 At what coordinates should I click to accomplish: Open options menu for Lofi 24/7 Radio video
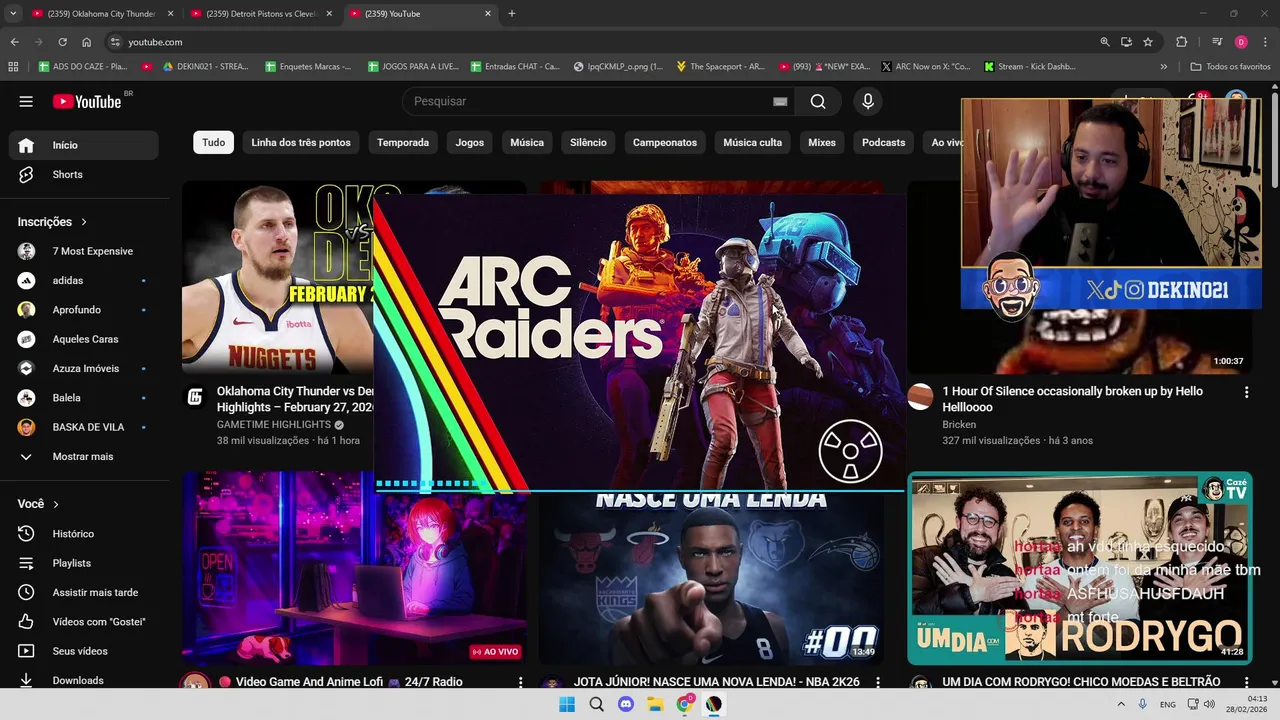(x=520, y=682)
